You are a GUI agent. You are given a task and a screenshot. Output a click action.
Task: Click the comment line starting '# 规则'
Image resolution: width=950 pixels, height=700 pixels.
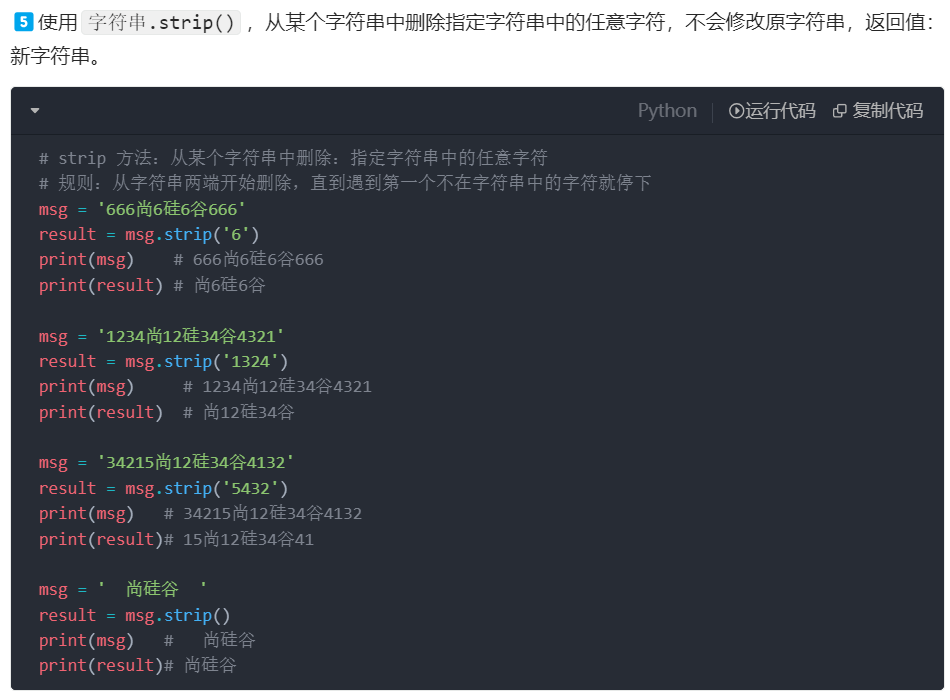345,183
